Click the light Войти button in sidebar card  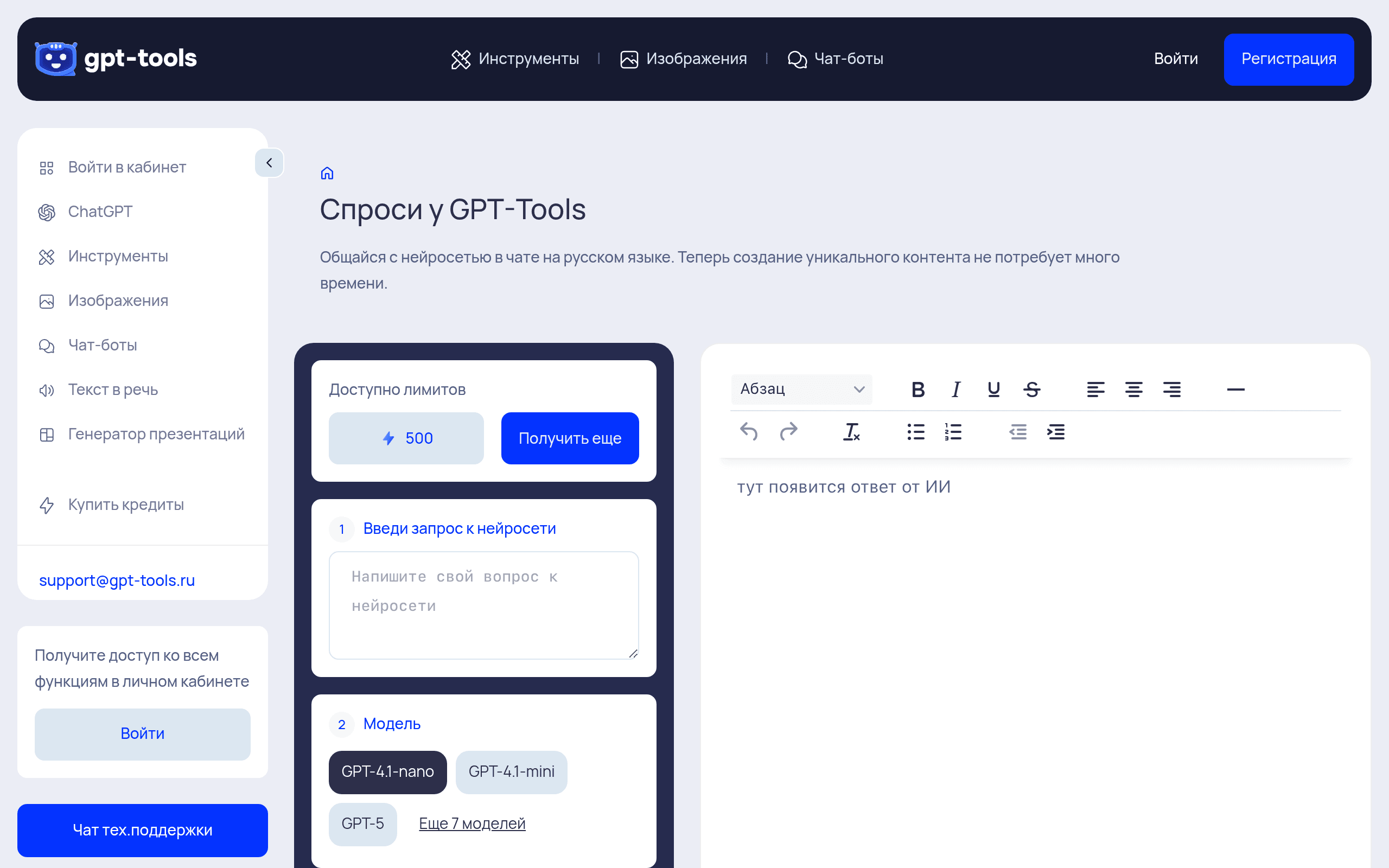click(x=142, y=734)
